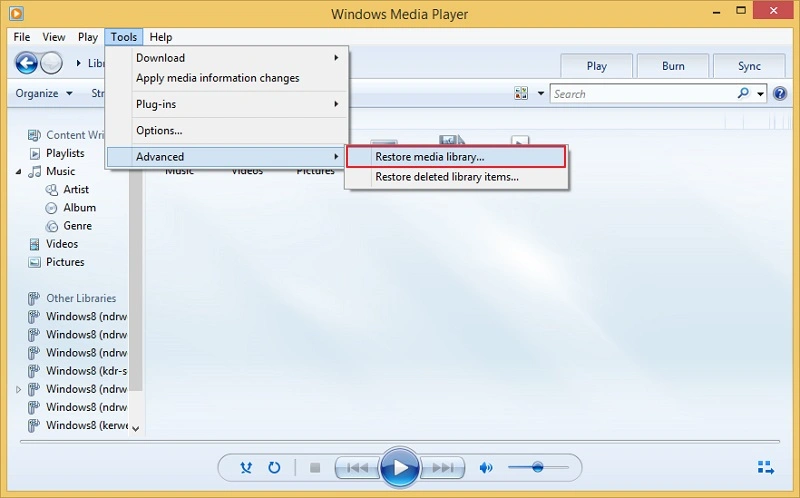Open the Organize dropdown
Image resolution: width=800 pixels, height=498 pixels.
pyautogui.click(x=44, y=93)
